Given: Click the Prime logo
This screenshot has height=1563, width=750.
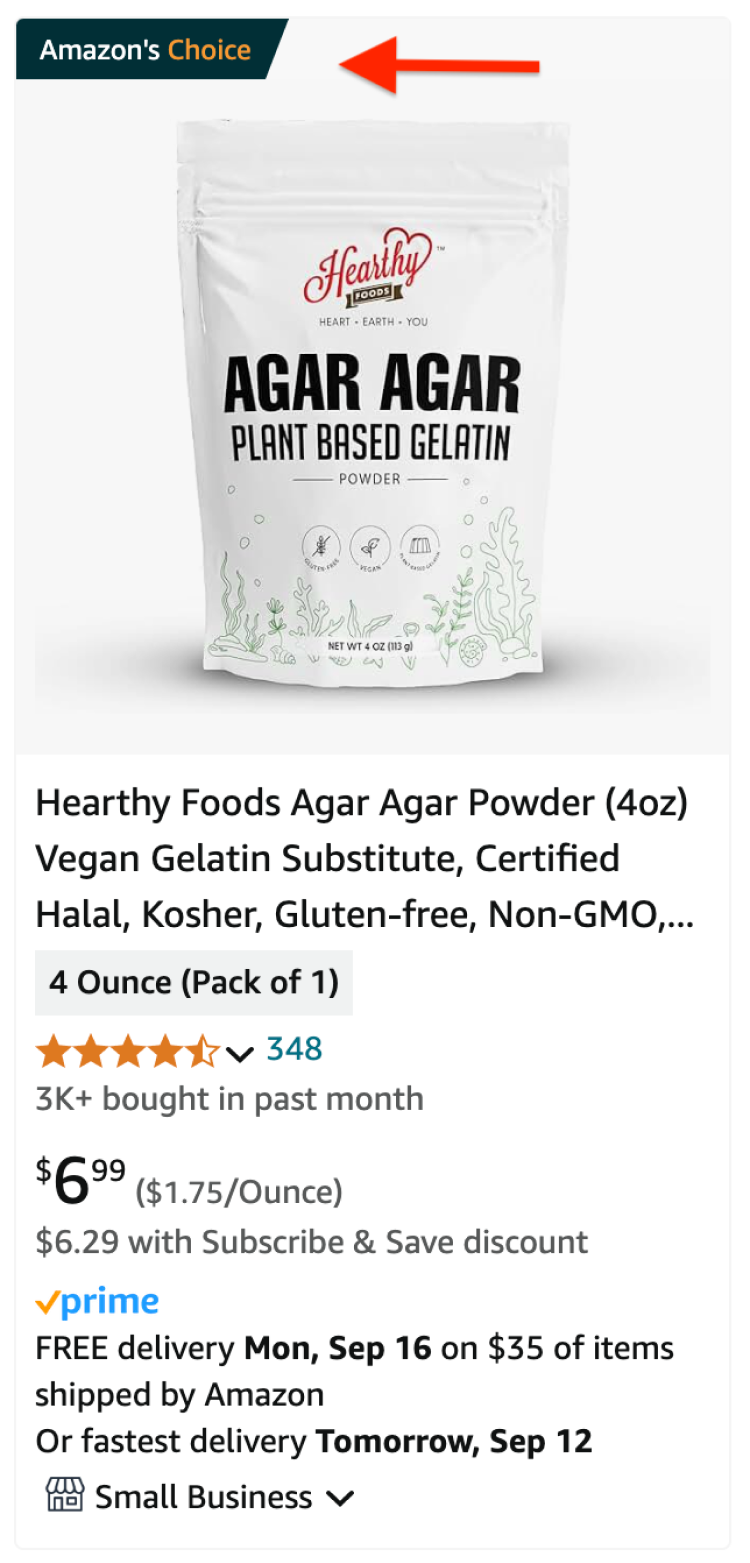Looking at the screenshot, I should (97, 1302).
